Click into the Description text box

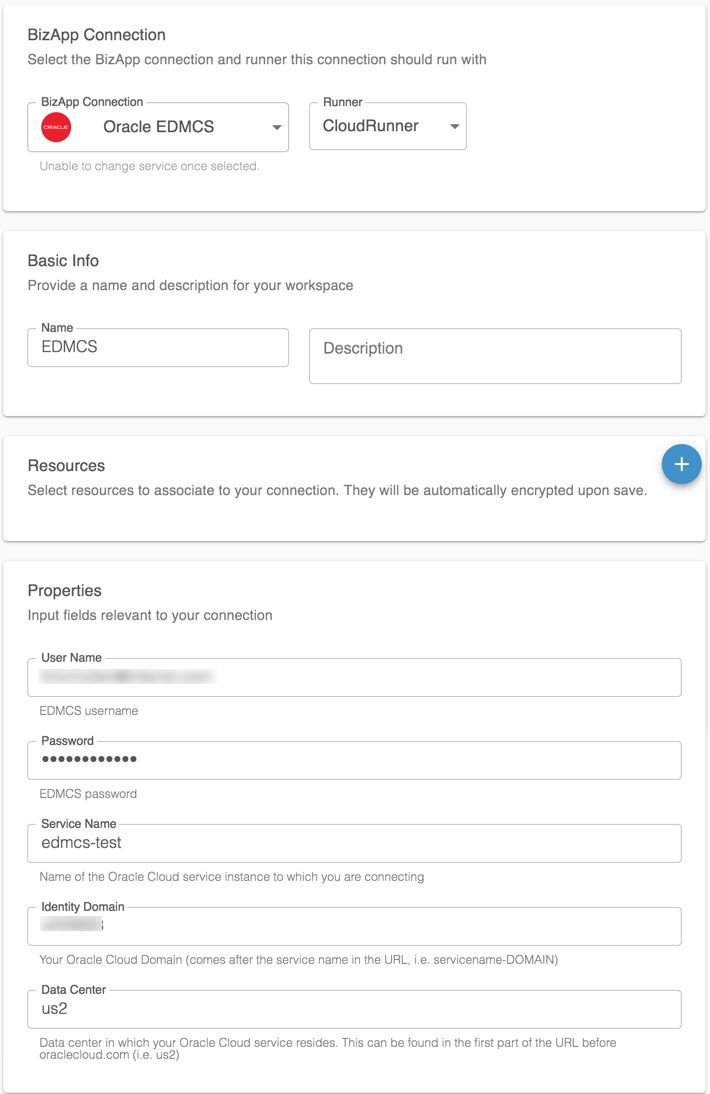495,356
